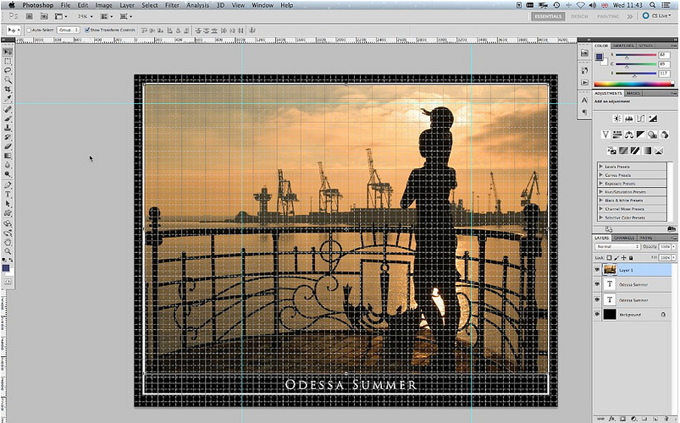Uncheck Show Transform Controls
The image size is (680, 423).
pos(87,30)
